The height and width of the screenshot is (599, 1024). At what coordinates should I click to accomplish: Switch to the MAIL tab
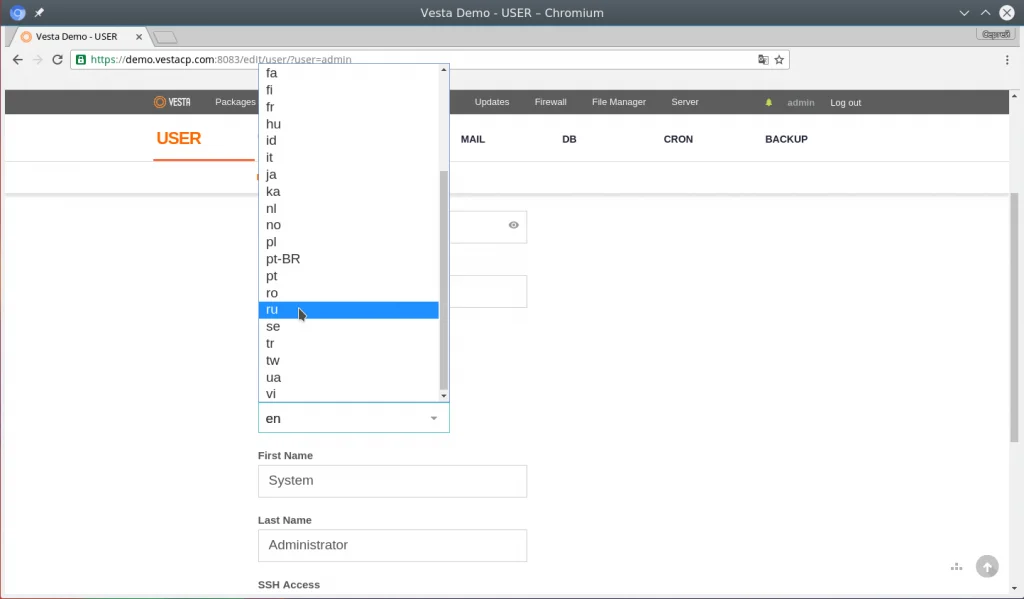point(473,139)
